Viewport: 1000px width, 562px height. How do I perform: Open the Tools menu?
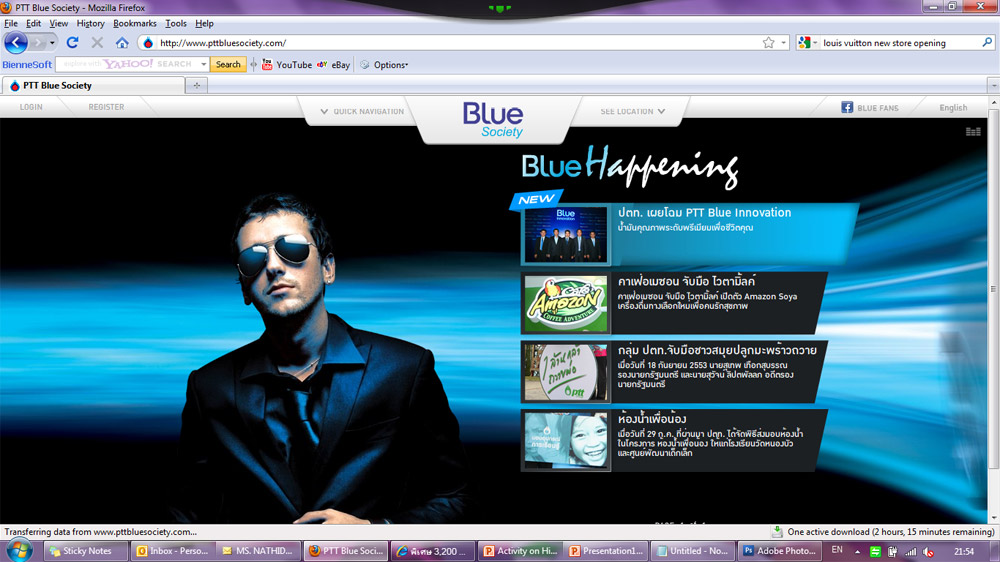[176, 24]
